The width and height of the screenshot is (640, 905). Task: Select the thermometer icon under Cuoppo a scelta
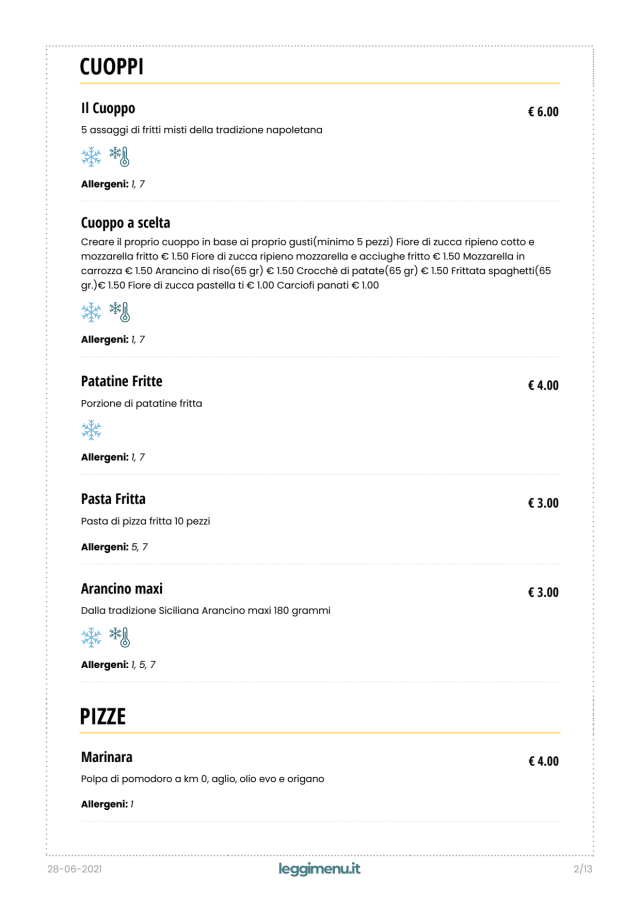click(120, 312)
